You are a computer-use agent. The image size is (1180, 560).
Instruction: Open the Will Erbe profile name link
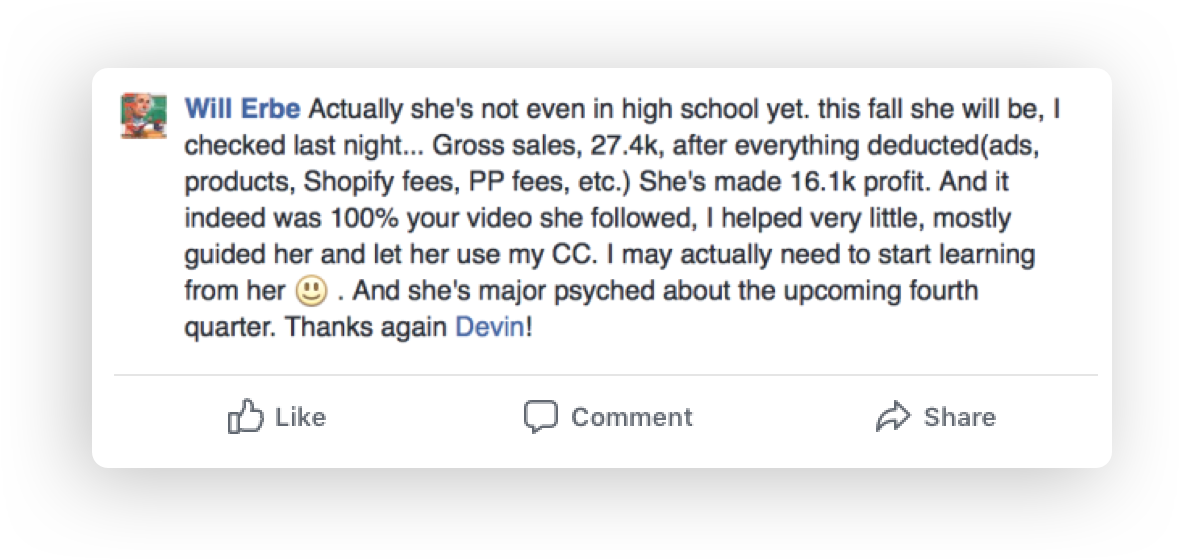(x=242, y=110)
